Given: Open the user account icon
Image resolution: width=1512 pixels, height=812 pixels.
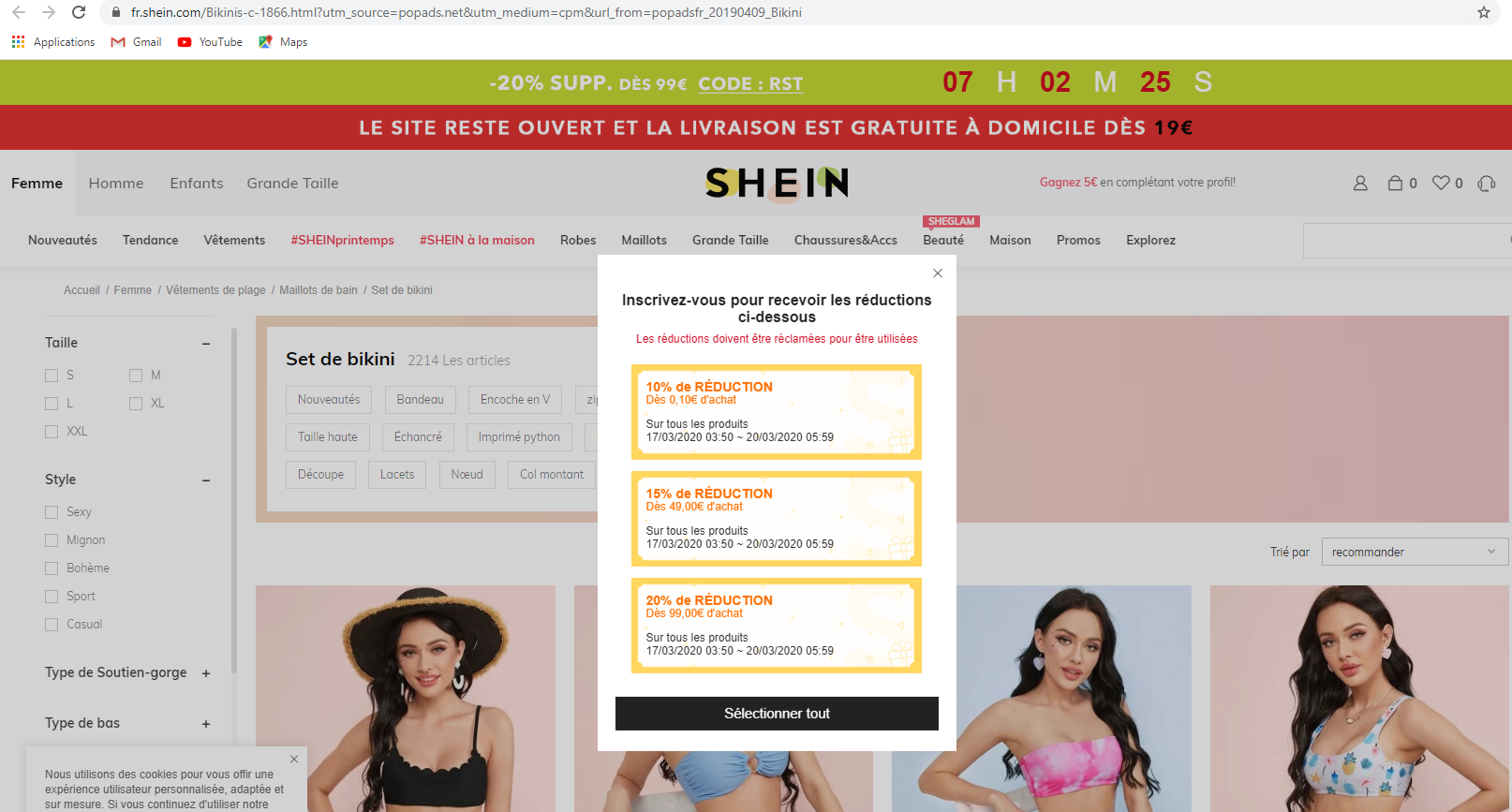Looking at the screenshot, I should (x=1360, y=184).
